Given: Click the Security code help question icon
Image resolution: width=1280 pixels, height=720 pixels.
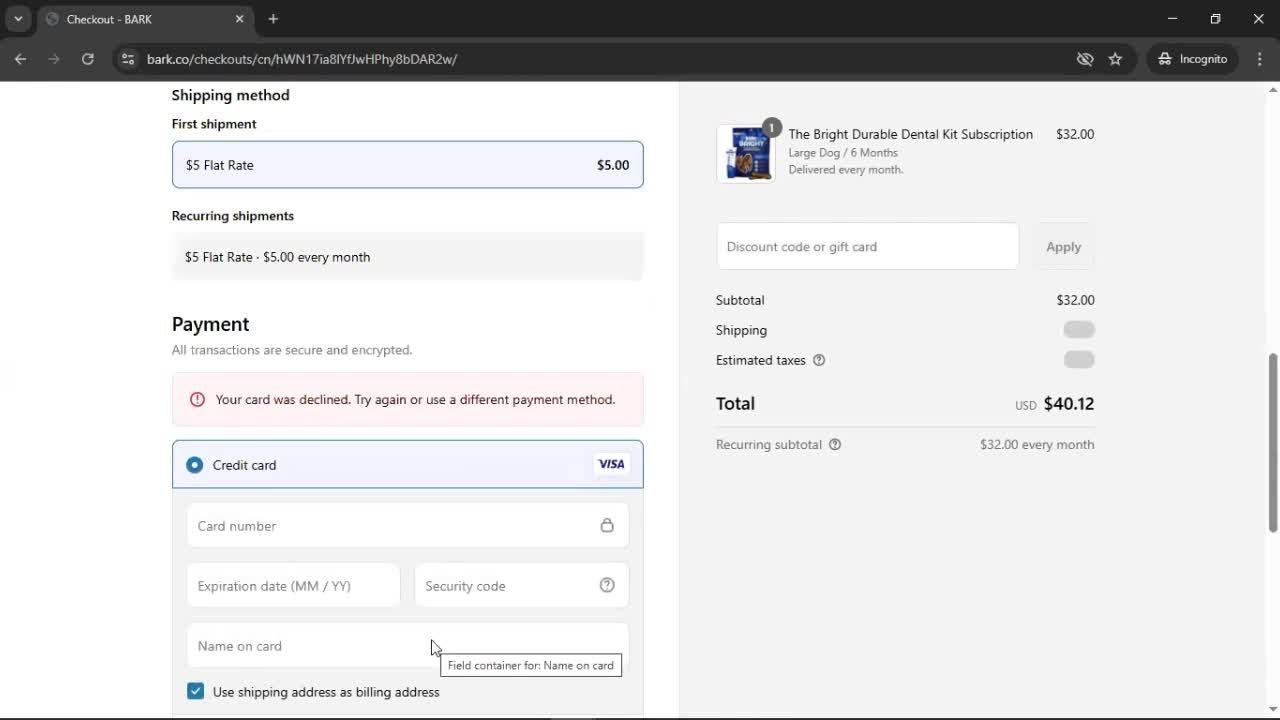Looking at the screenshot, I should click(x=607, y=586).
